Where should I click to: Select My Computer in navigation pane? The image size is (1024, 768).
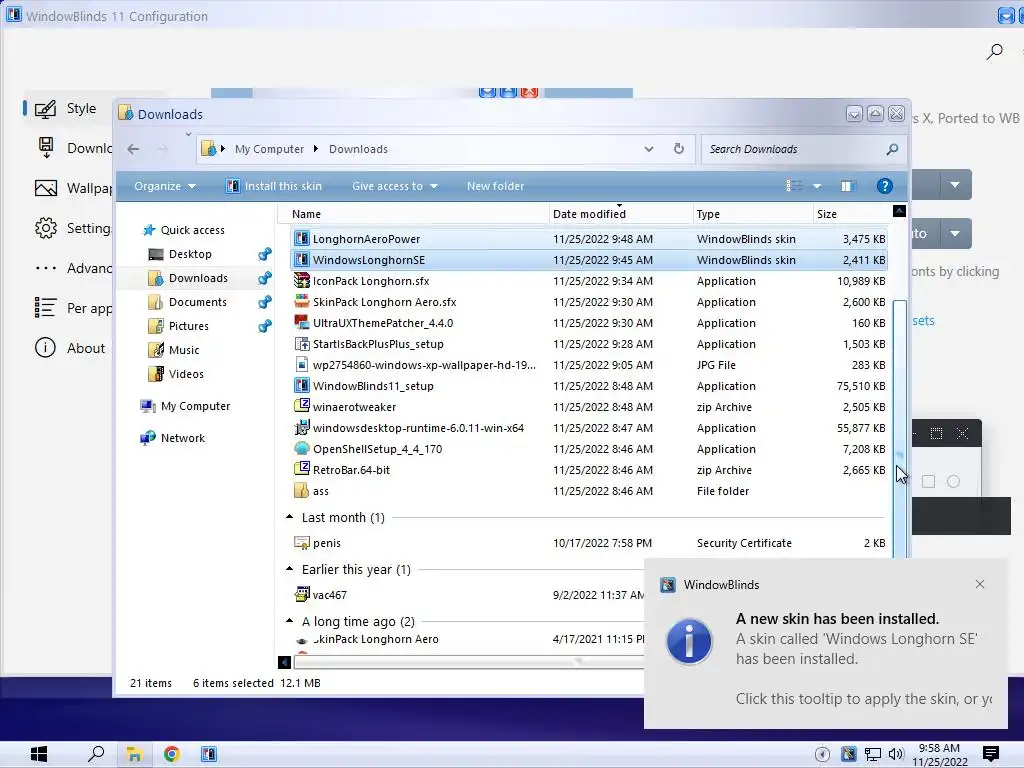195,406
